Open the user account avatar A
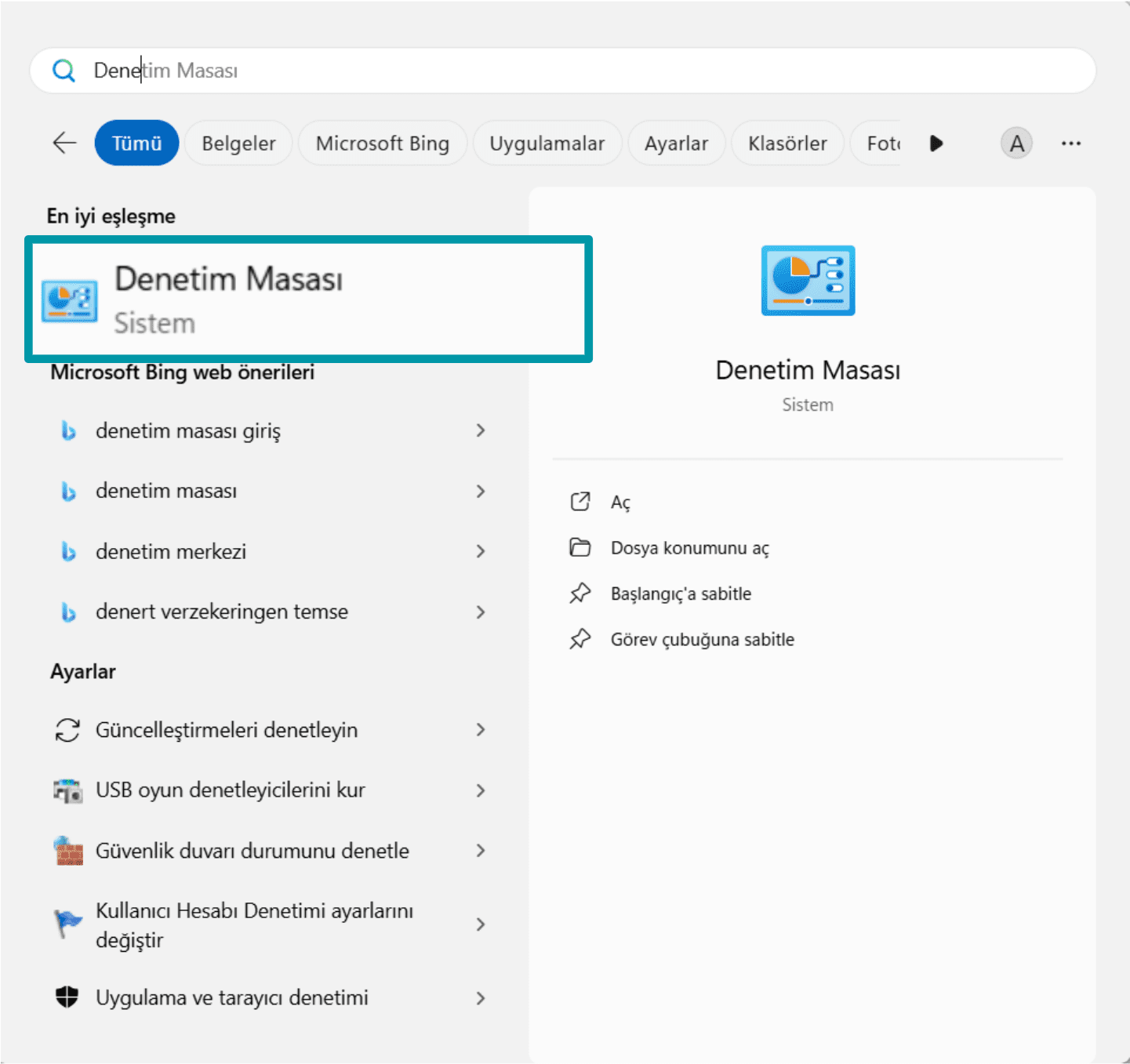 1016,143
